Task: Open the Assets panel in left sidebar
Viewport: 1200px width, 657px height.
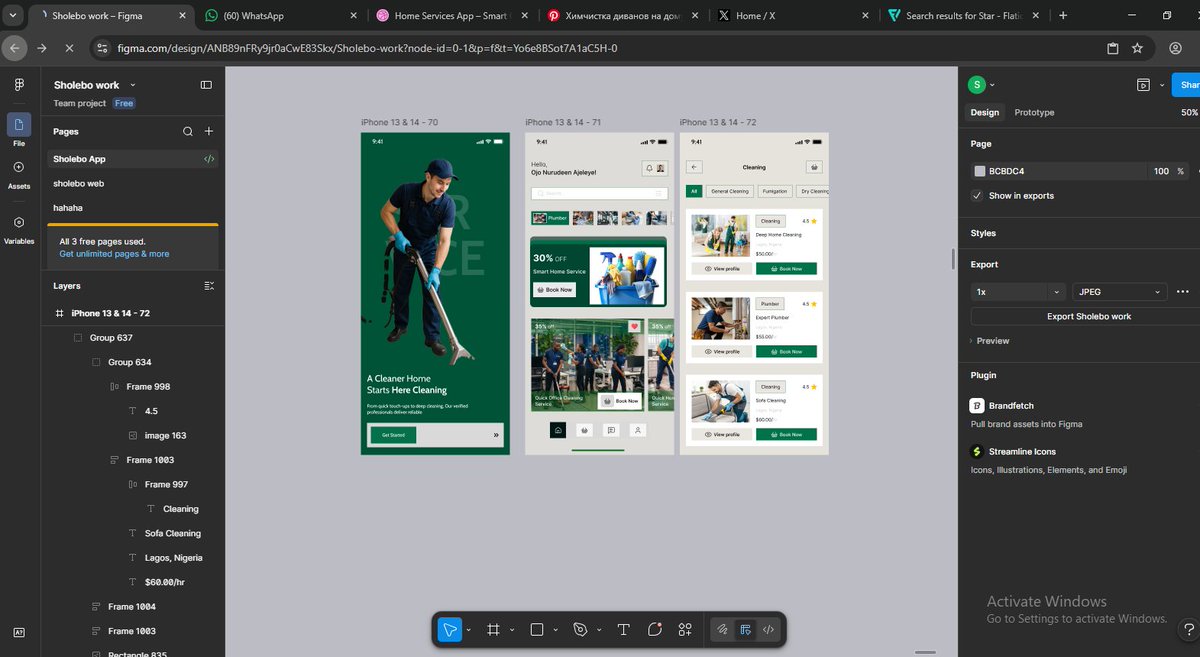Action: pyautogui.click(x=18, y=170)
